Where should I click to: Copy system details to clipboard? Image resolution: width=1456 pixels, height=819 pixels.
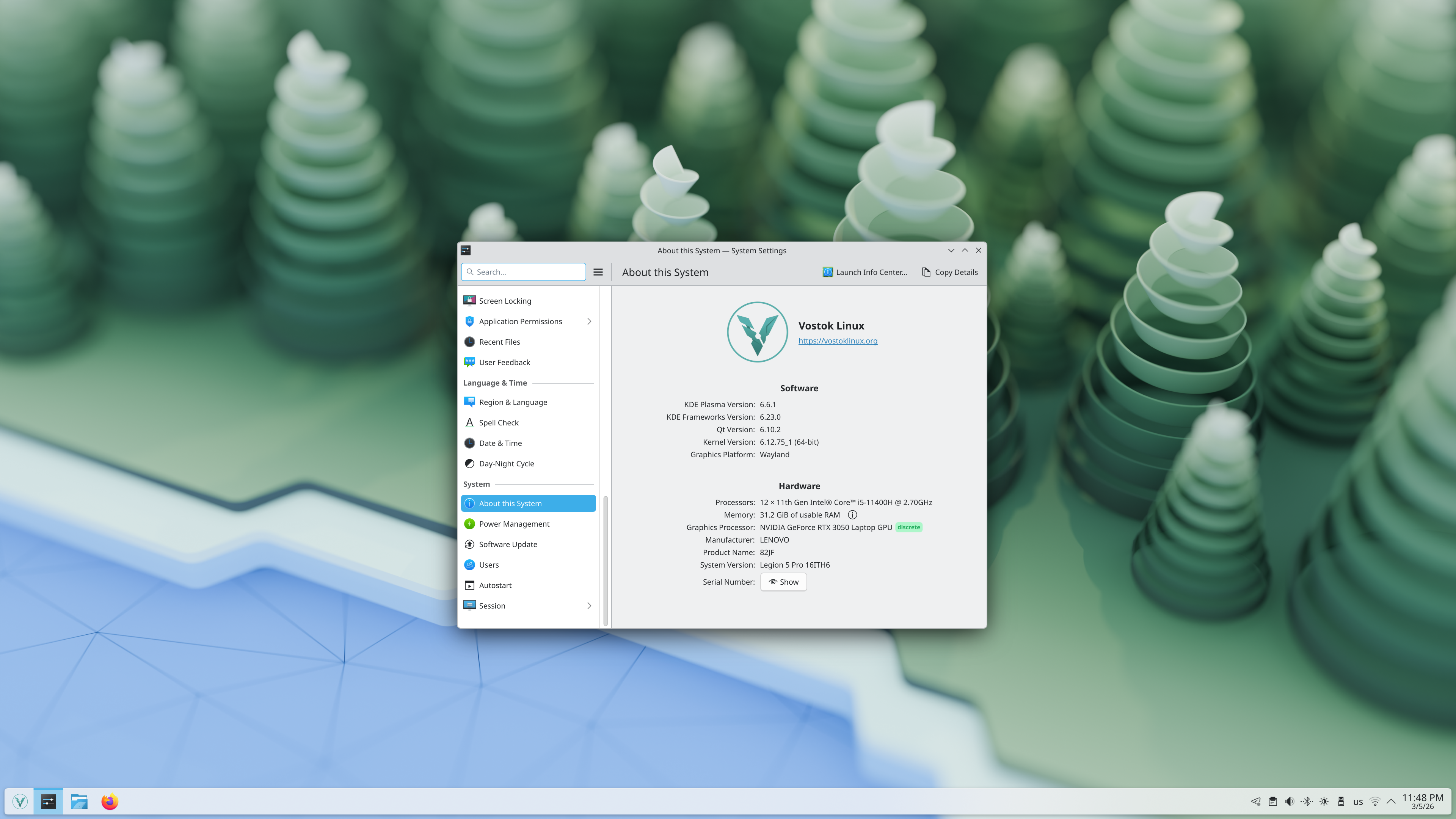(x=949, y=272)
